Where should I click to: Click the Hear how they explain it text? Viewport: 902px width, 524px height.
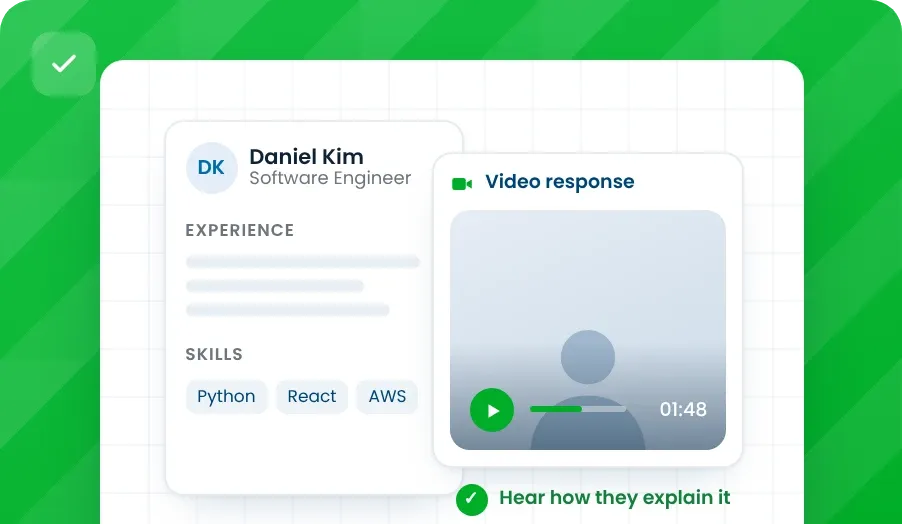[614, 498]
